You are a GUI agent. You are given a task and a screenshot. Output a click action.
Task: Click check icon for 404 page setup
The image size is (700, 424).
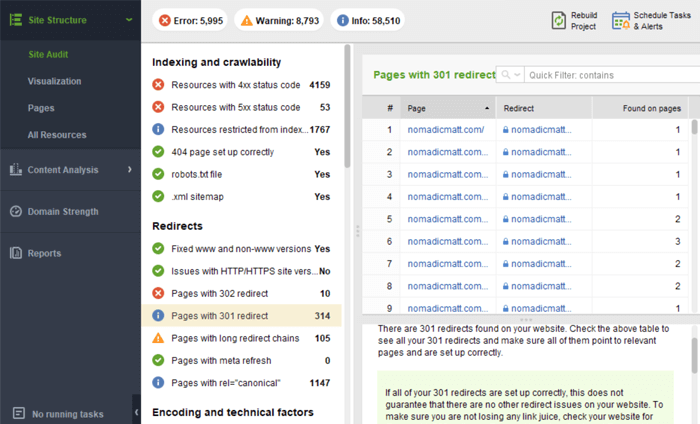pos(158,151)
